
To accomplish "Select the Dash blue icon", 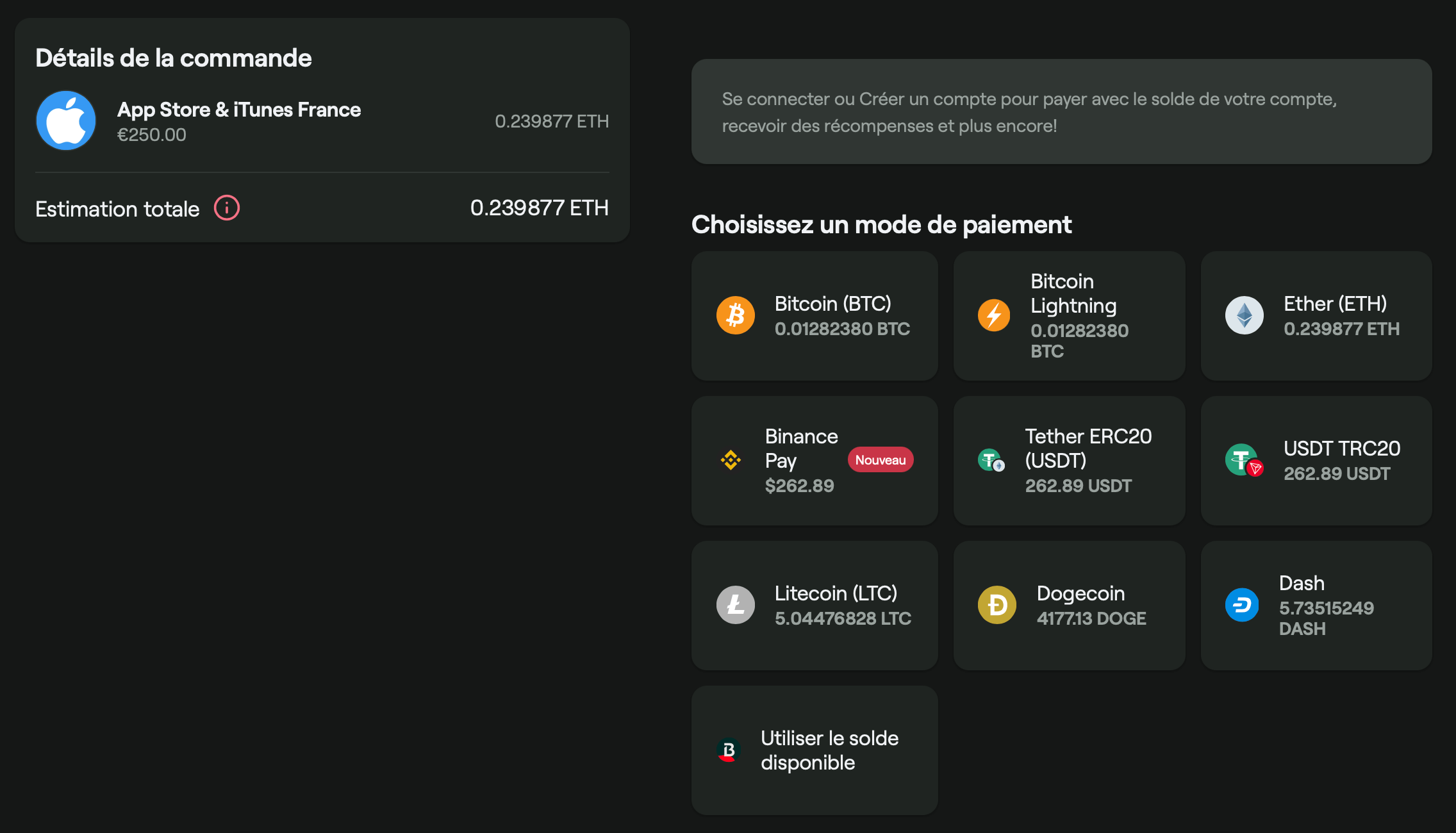I will [x=1241, y=604].
